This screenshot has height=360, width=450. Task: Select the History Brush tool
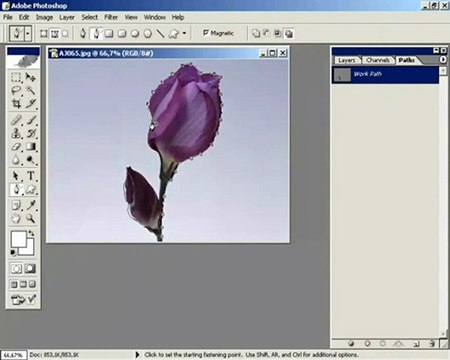tap(31, 133)
